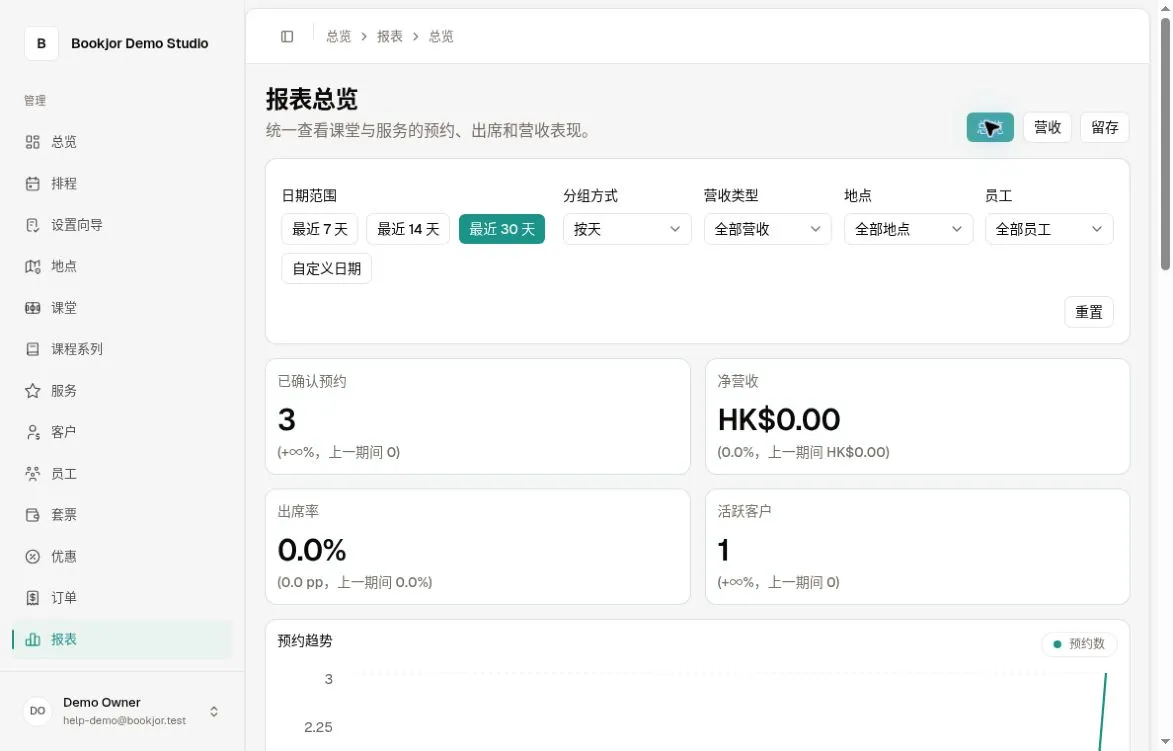Viewport: 1173px width, 751px height.
Task: Go to first 总览 breadcrumb link
Action: pos(338,37)
